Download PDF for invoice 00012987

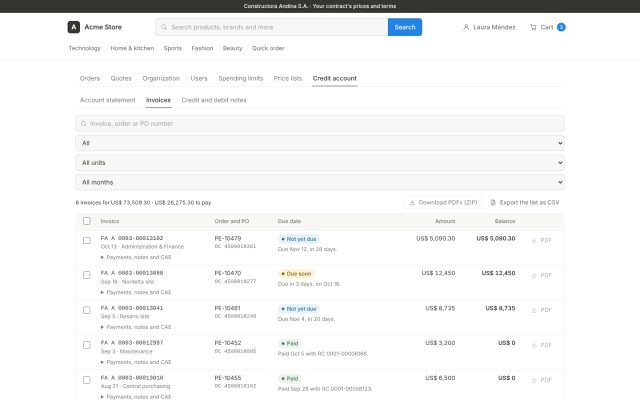pos(542,345)
